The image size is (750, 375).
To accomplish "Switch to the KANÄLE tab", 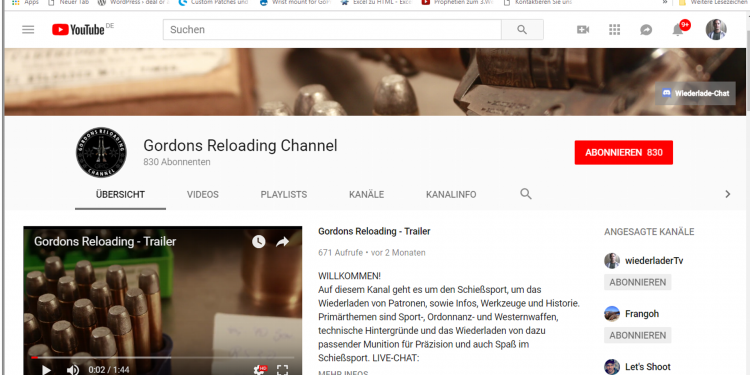I will pyautogui.click(x=366, y=195).
